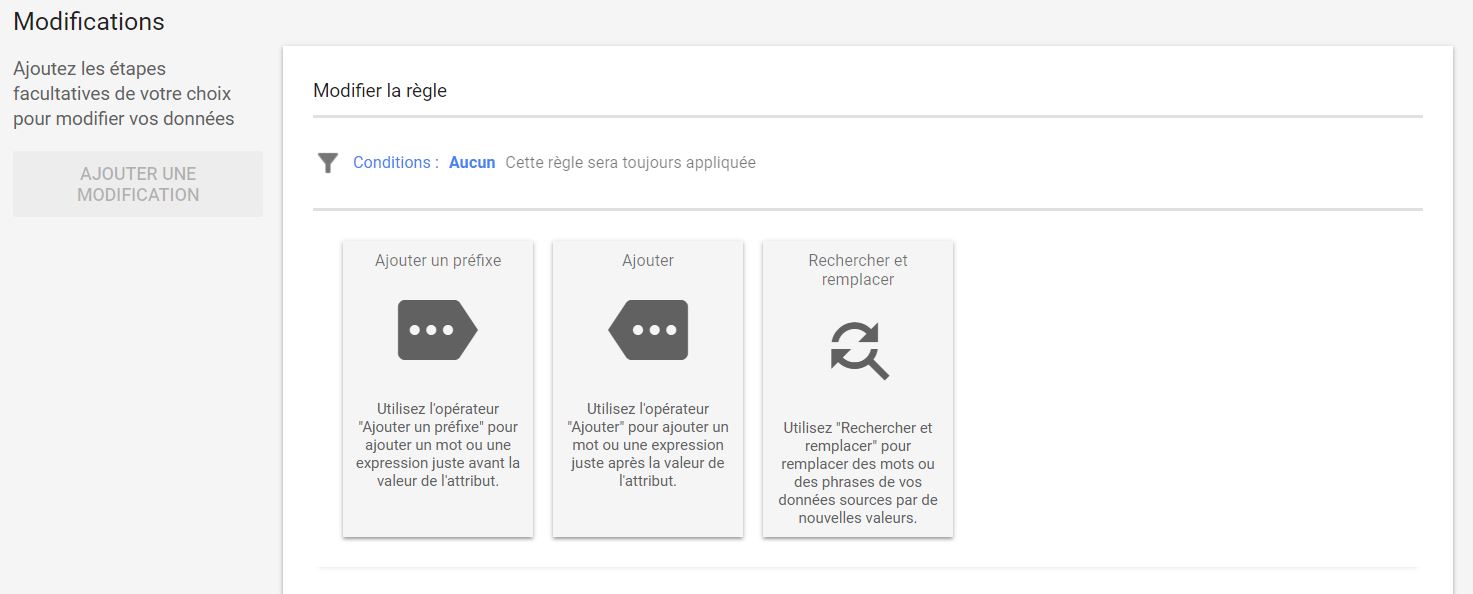Click the 'Modifications' page heading
Image resolution: width=1473 pixels, height=594 pixels.
coord(89,21)
